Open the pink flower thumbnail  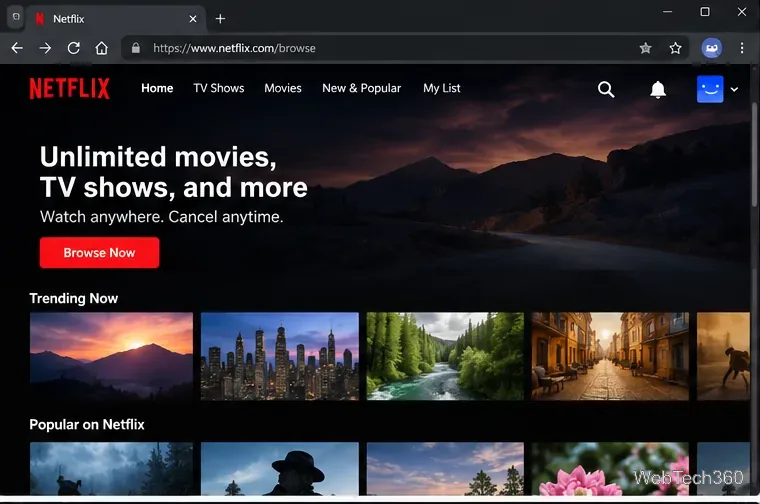pyautogui.click(x=610, y=469)
